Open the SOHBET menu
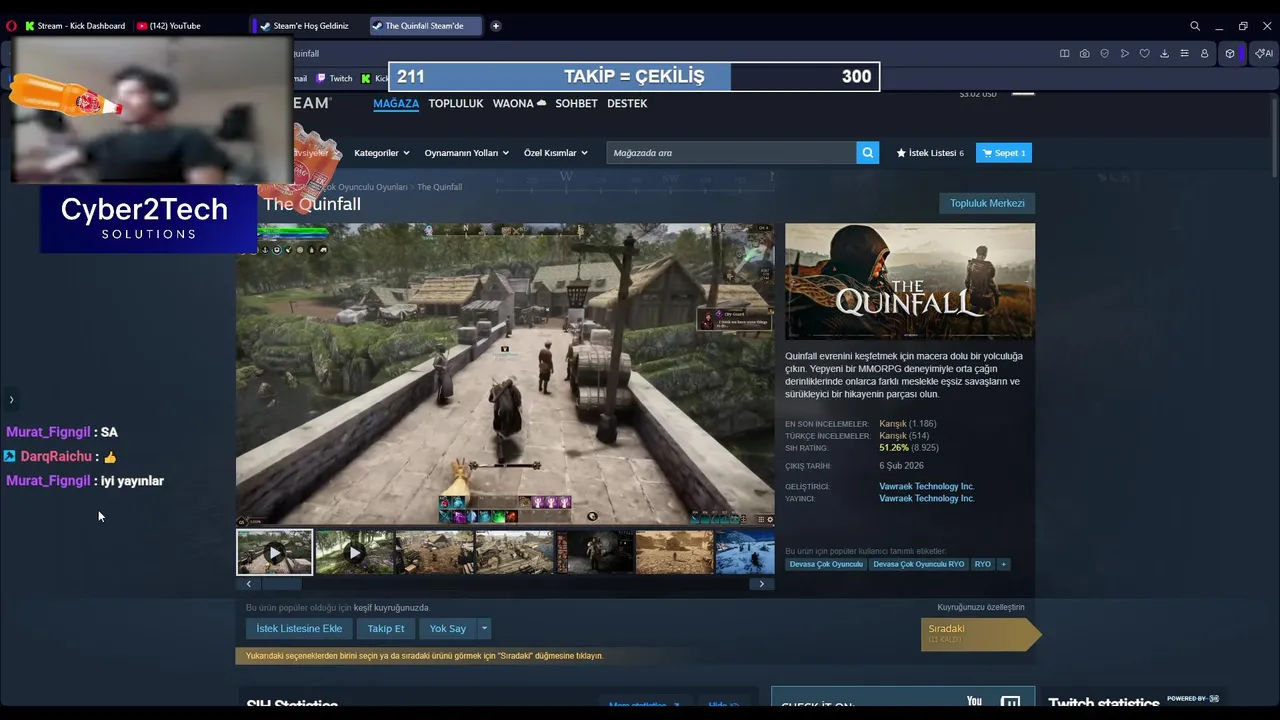This screenshot has height=720, width=1280. 576,103
